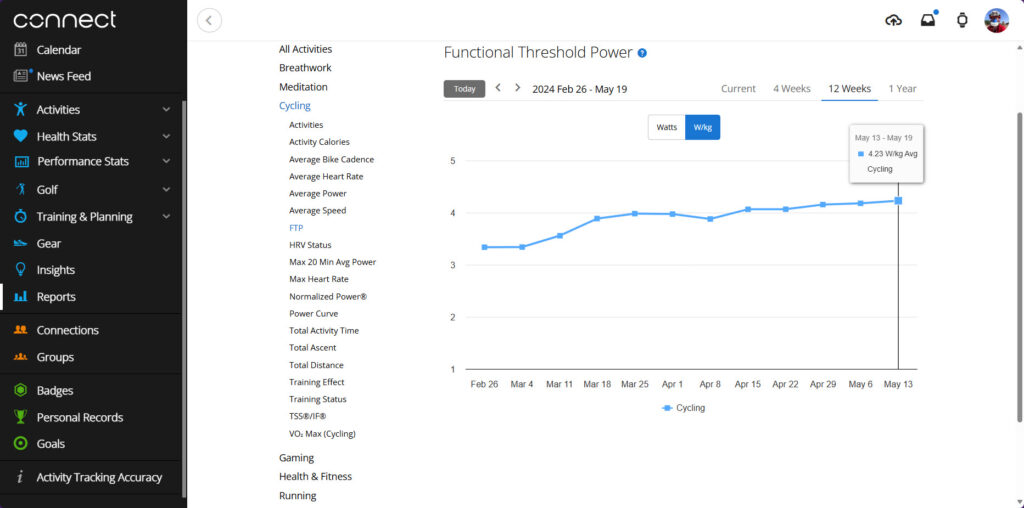The width and height of the screenshot is (1024, 508).
Task: Open the Max 20 Min Avg Power report
Action: [x=332, y=262]
